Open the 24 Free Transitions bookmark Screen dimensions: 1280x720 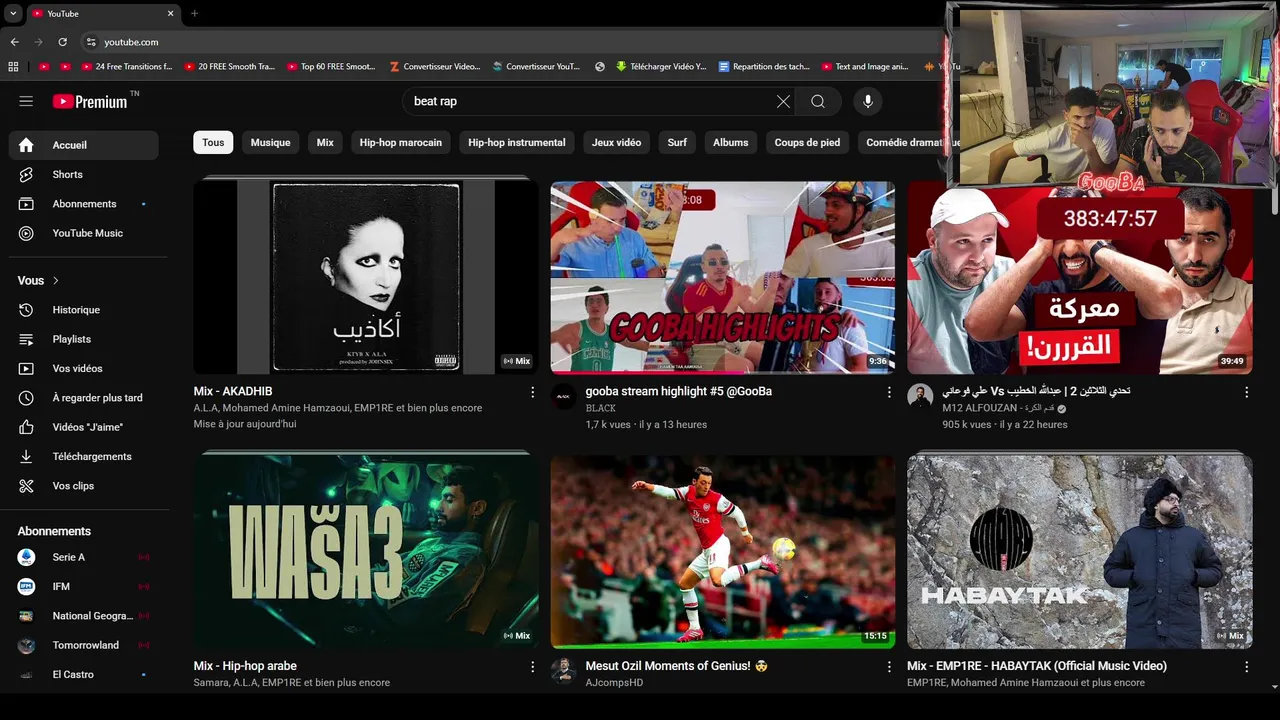point(126,67)
